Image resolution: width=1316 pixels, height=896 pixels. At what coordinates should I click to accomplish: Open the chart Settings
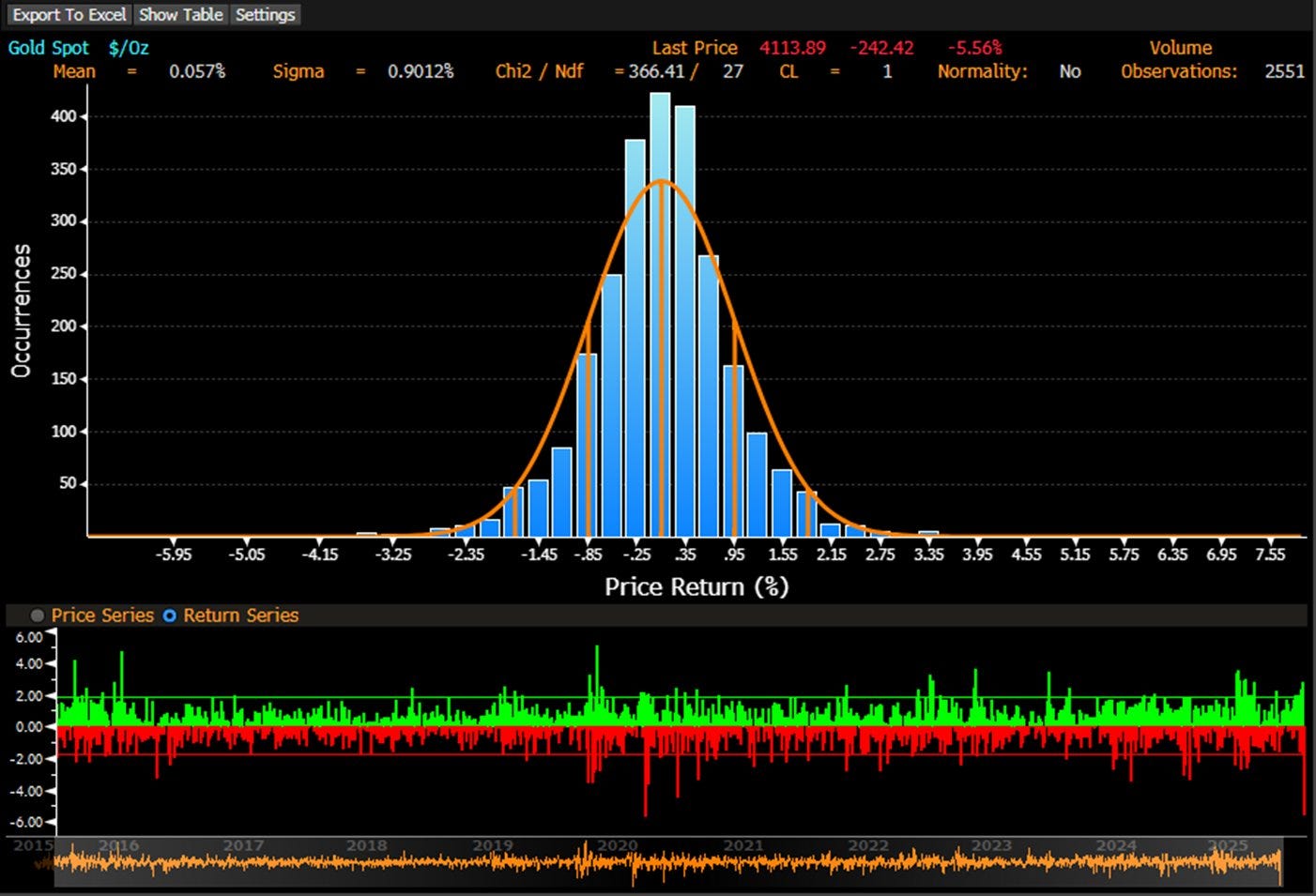point(265,15)
